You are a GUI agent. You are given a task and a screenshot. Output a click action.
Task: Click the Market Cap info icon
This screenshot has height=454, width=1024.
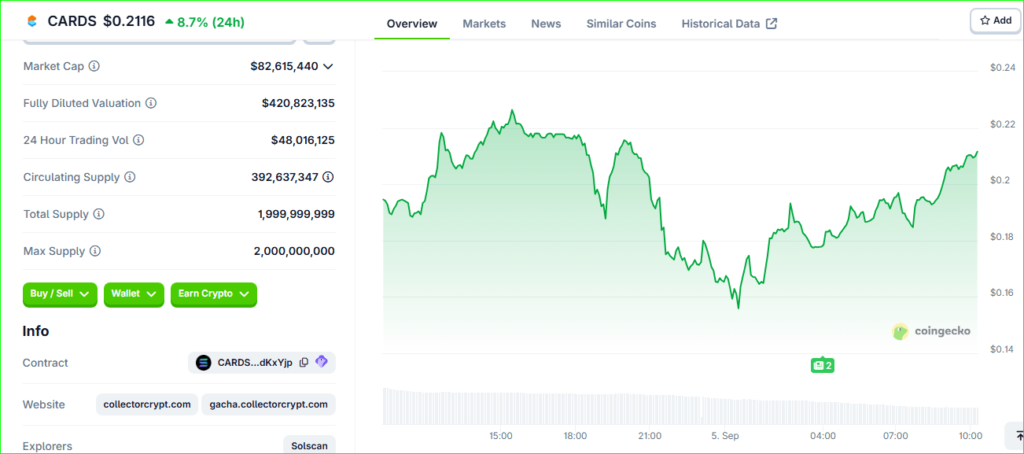coord(94,66)
